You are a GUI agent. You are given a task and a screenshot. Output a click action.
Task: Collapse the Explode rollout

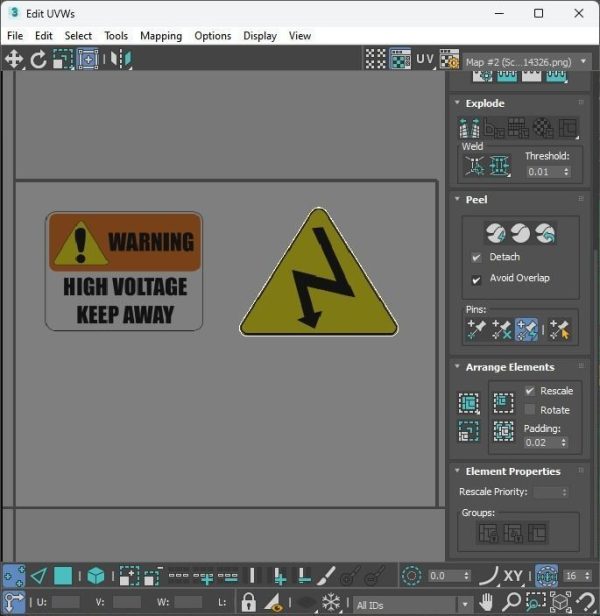coord(457,103)
